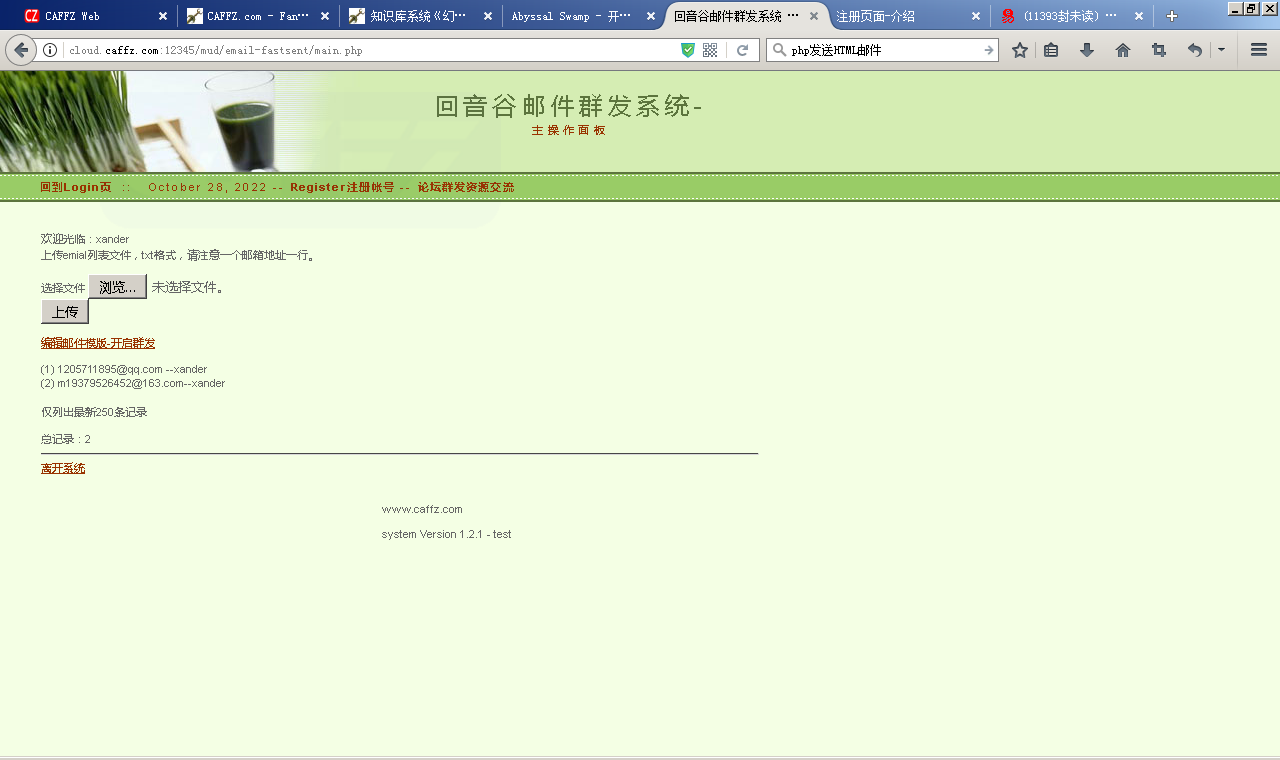Click the site info icon in the address bar
Image resolution: width=1280 pixels, height=760 pixels.
(x=50, y=49)
